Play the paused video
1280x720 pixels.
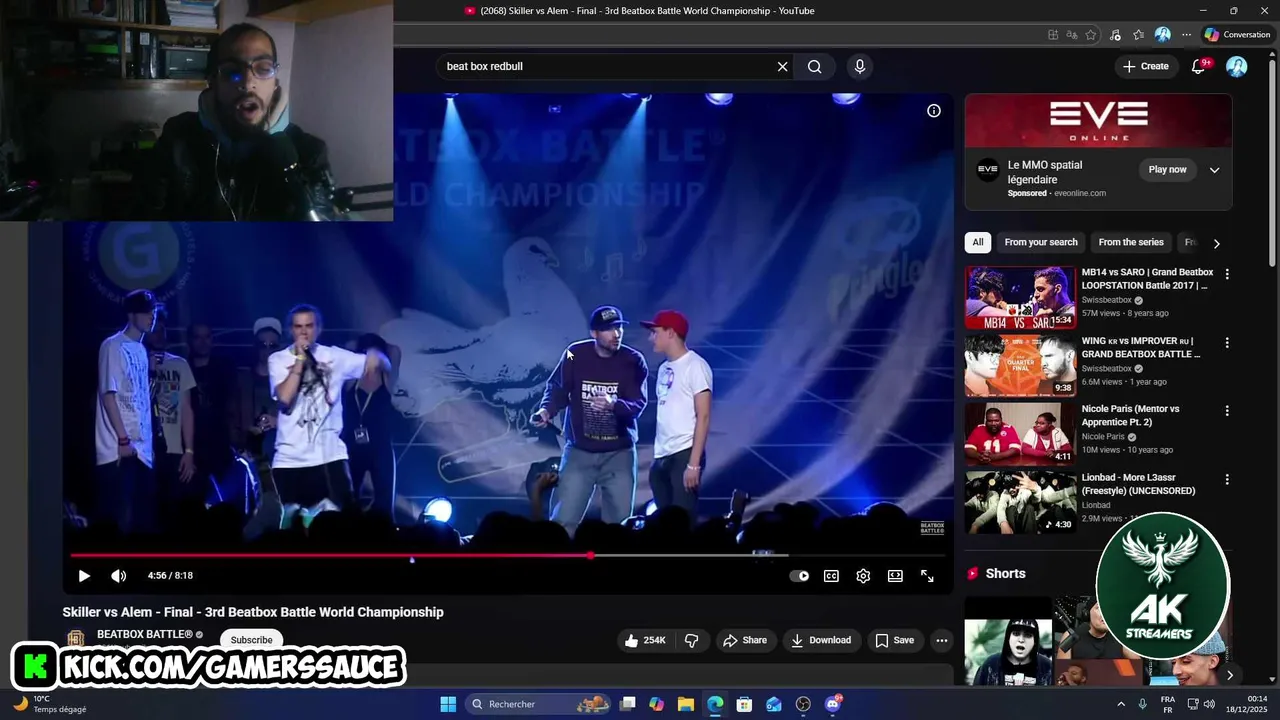[x=84, y=576]
